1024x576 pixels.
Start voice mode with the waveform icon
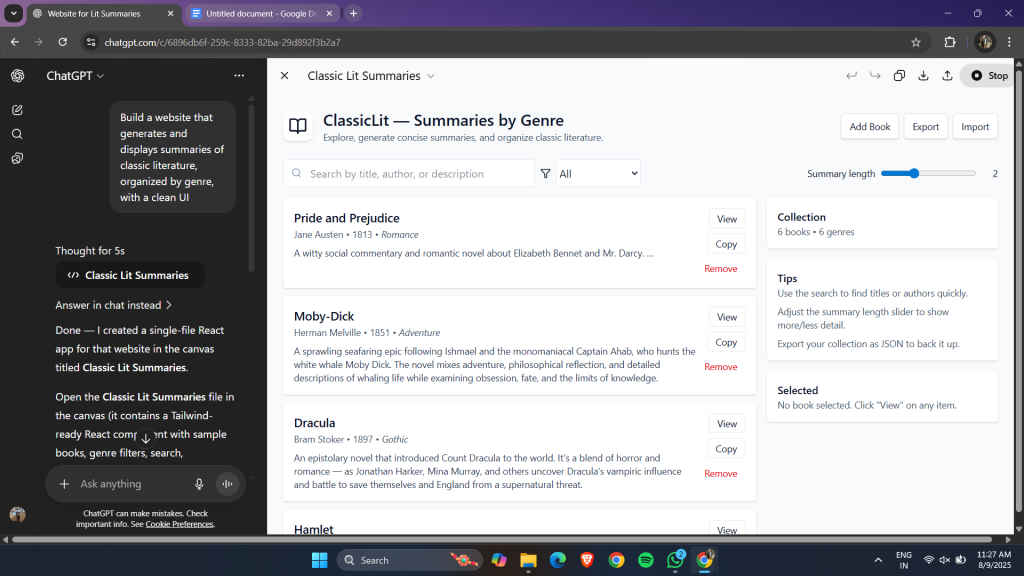tap(227, 484)
